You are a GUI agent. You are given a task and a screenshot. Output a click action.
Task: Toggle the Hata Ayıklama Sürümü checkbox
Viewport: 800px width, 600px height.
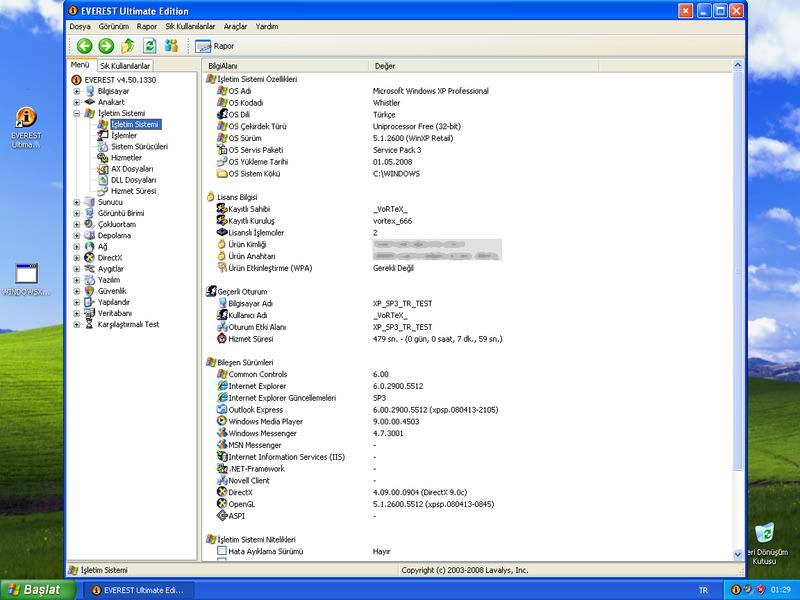[222, 551]
